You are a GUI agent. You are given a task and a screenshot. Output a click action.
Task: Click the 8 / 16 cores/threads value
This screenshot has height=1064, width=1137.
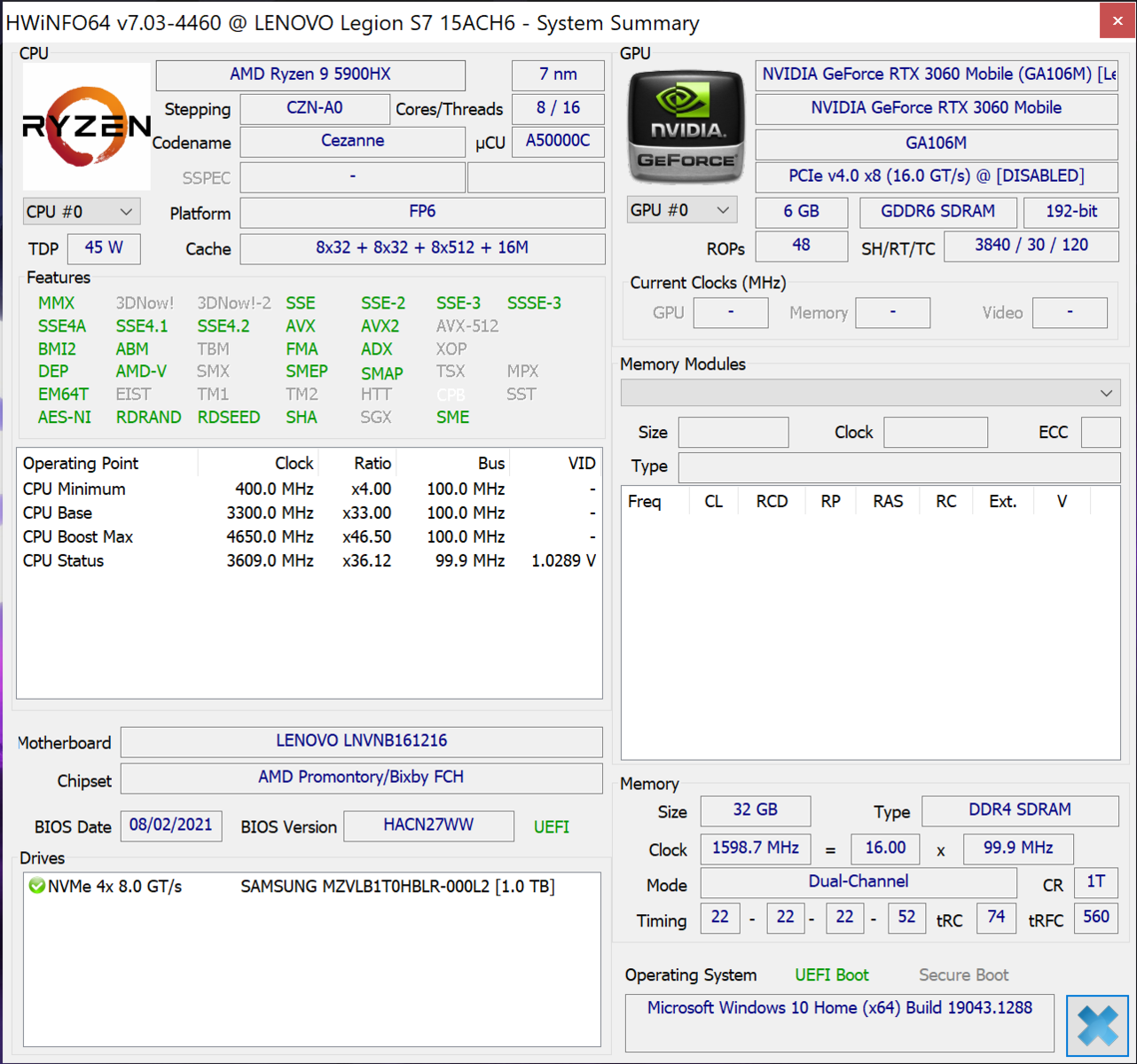pos(558,108)
